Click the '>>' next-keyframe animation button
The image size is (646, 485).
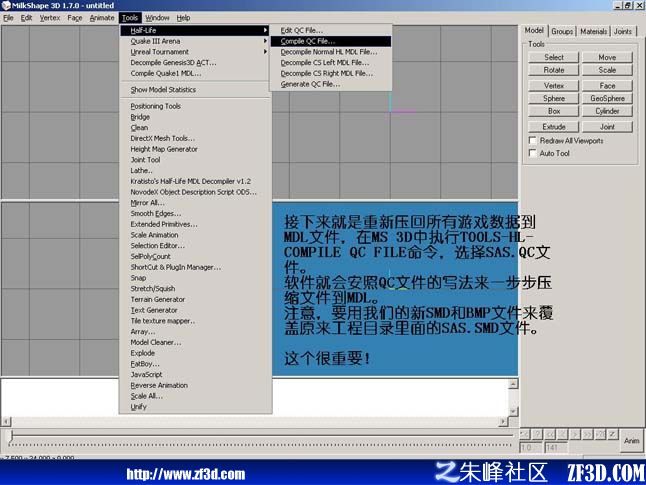[x=587, y=434]
